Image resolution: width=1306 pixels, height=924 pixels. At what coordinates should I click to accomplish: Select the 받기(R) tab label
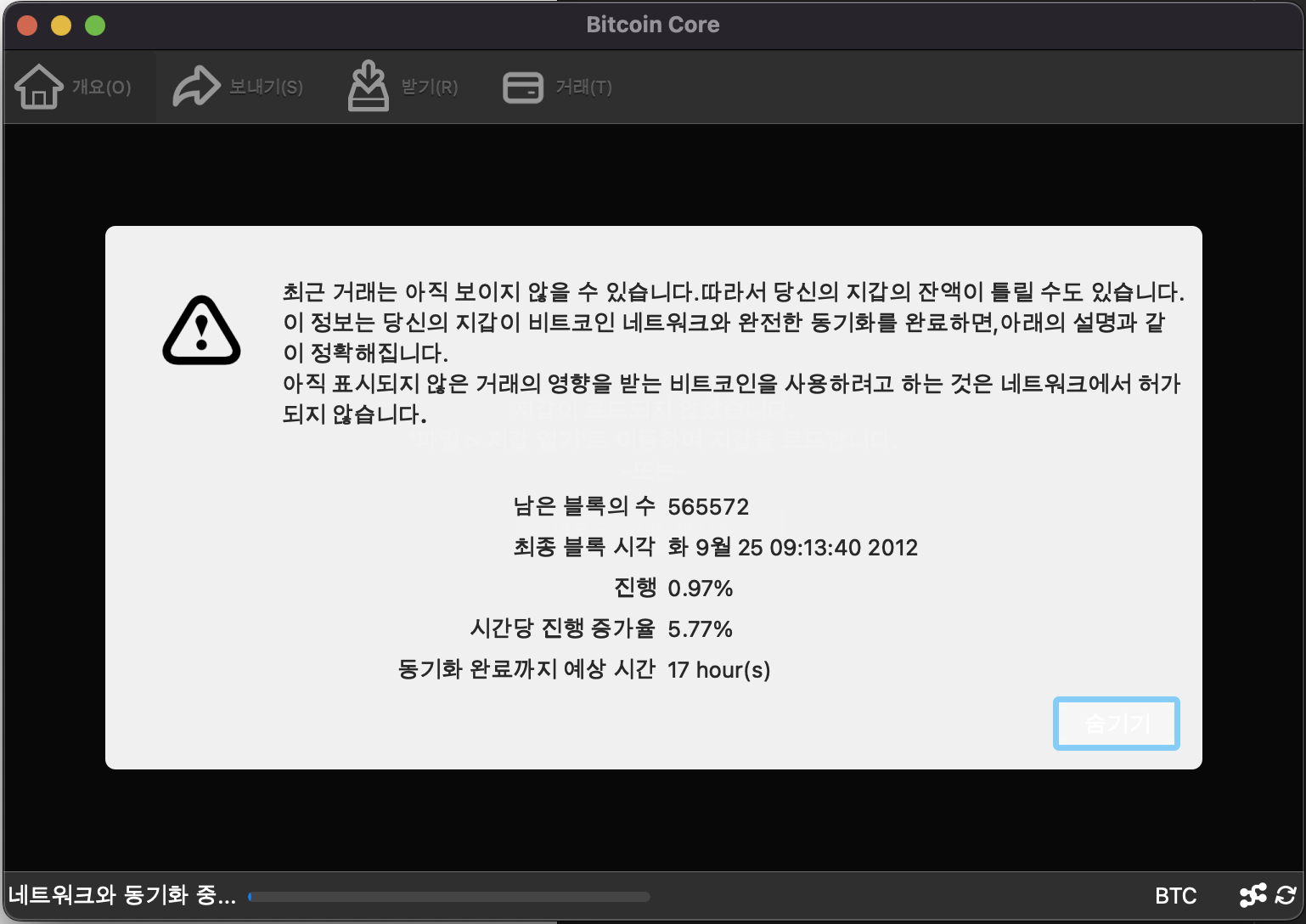coord(430,87)
